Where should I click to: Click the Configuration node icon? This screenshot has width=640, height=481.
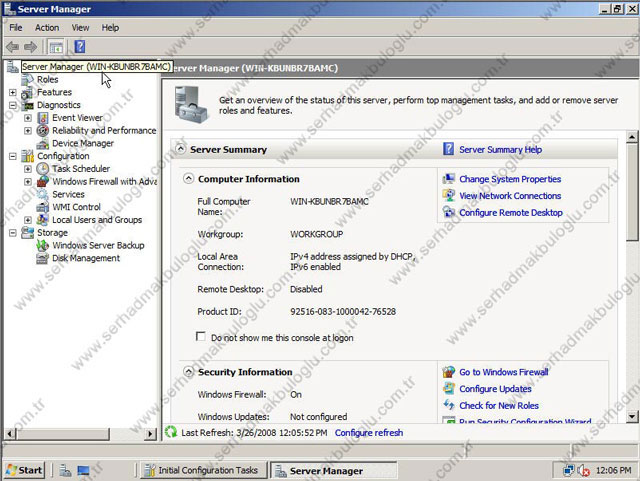click(x=27, y=156)
